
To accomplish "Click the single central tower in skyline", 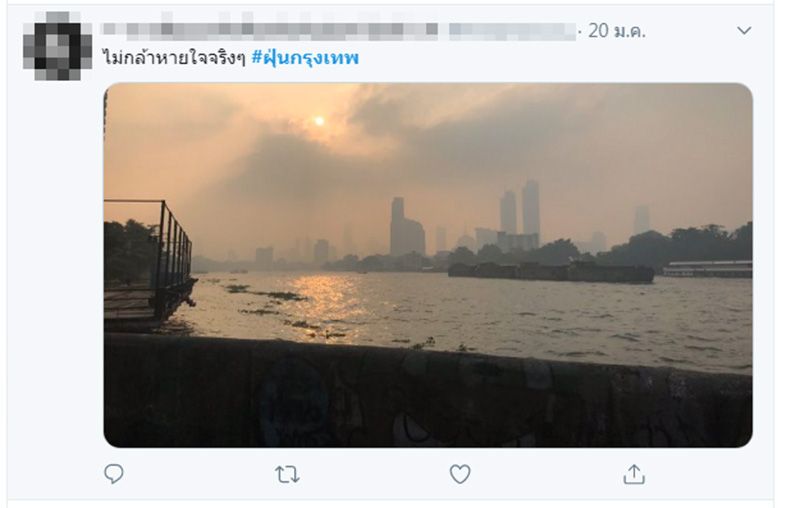I will (406, 226).
